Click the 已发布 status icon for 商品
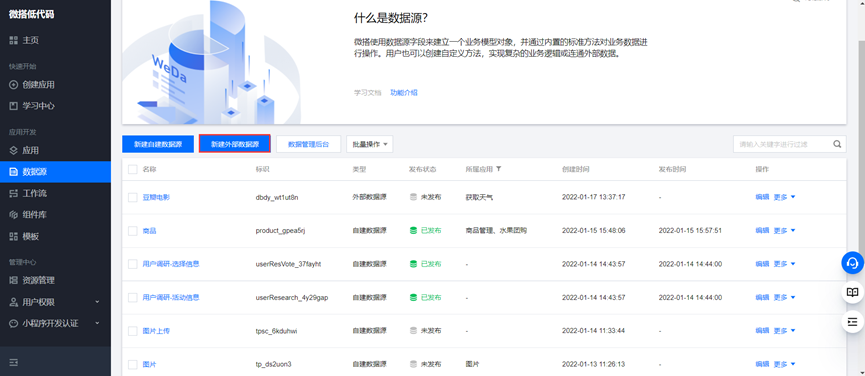This screenshot has height=376, width=865. [413, 230]
